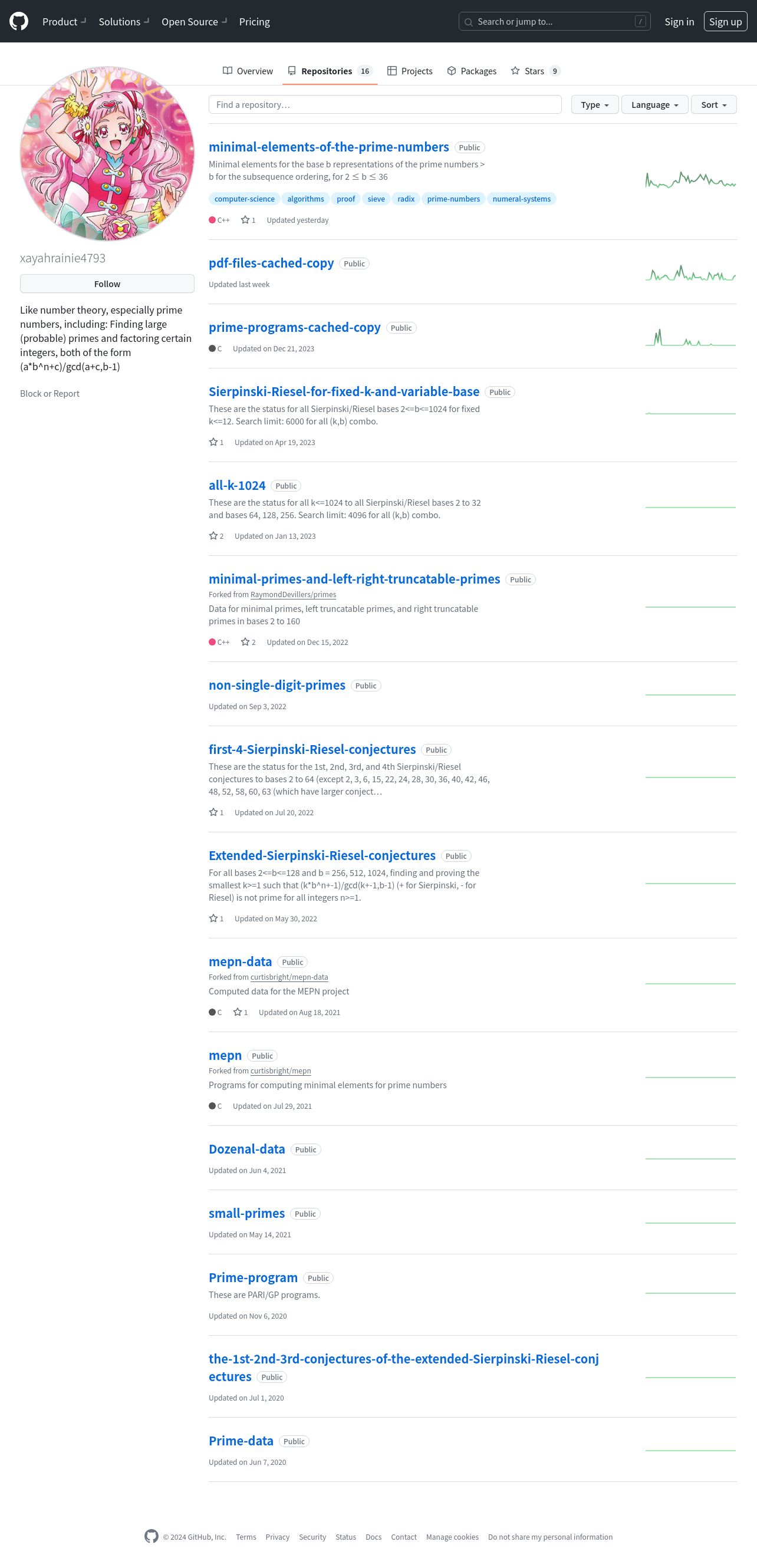The image size is (757, 1568).
Task: Click the Sign up button
Action: point(725,21)
